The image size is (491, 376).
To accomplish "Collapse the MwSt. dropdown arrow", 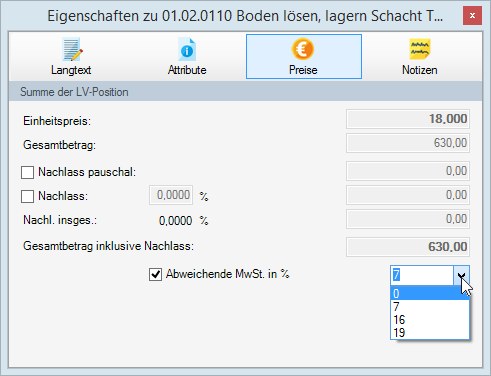I will [461, 275].
